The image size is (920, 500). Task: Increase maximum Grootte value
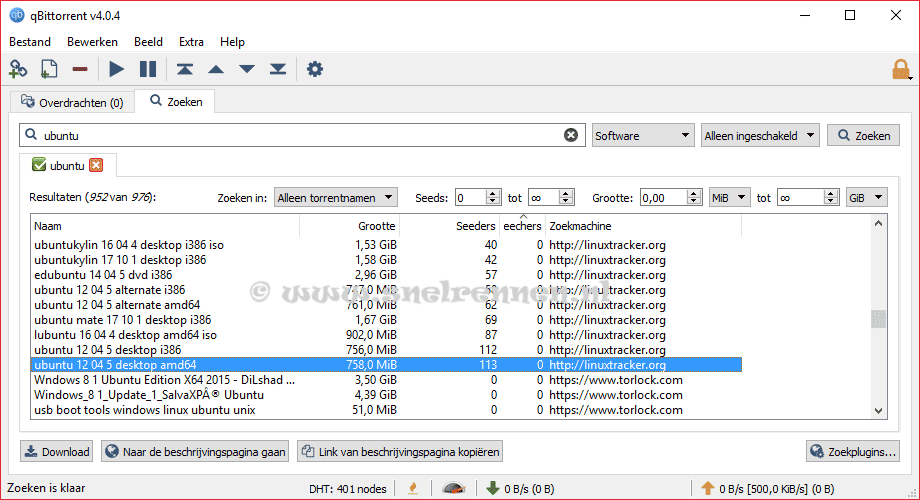click(830, 194)
